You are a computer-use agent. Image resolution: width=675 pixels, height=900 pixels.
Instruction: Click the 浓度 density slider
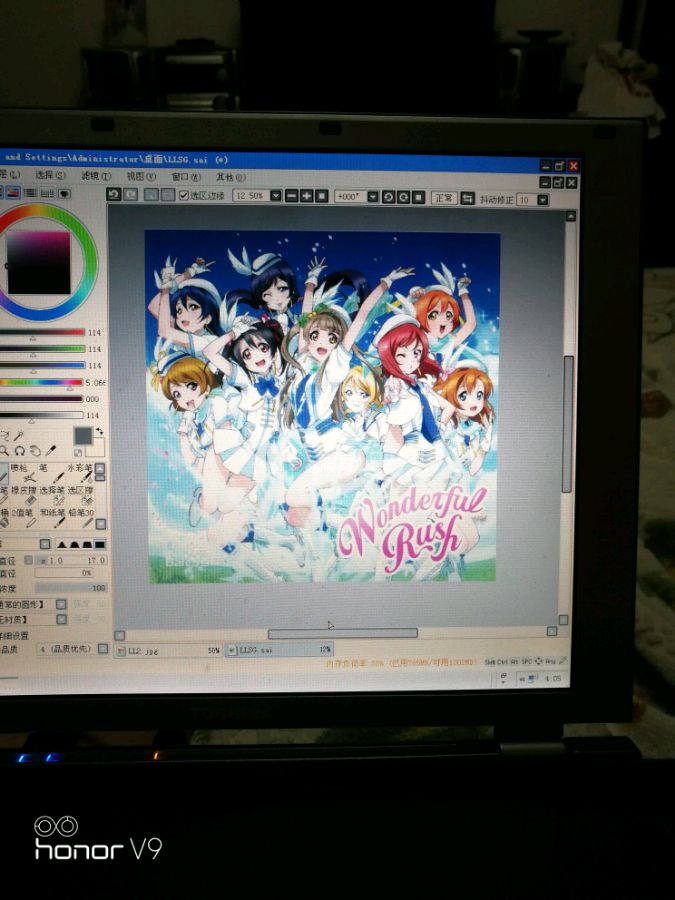click(71, 588)
